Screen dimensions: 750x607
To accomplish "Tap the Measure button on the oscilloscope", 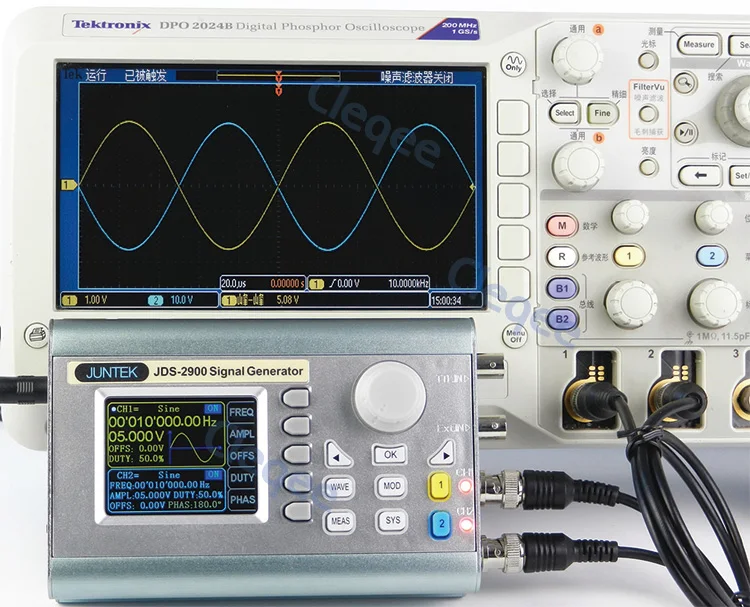I will [x=699, y=44].
